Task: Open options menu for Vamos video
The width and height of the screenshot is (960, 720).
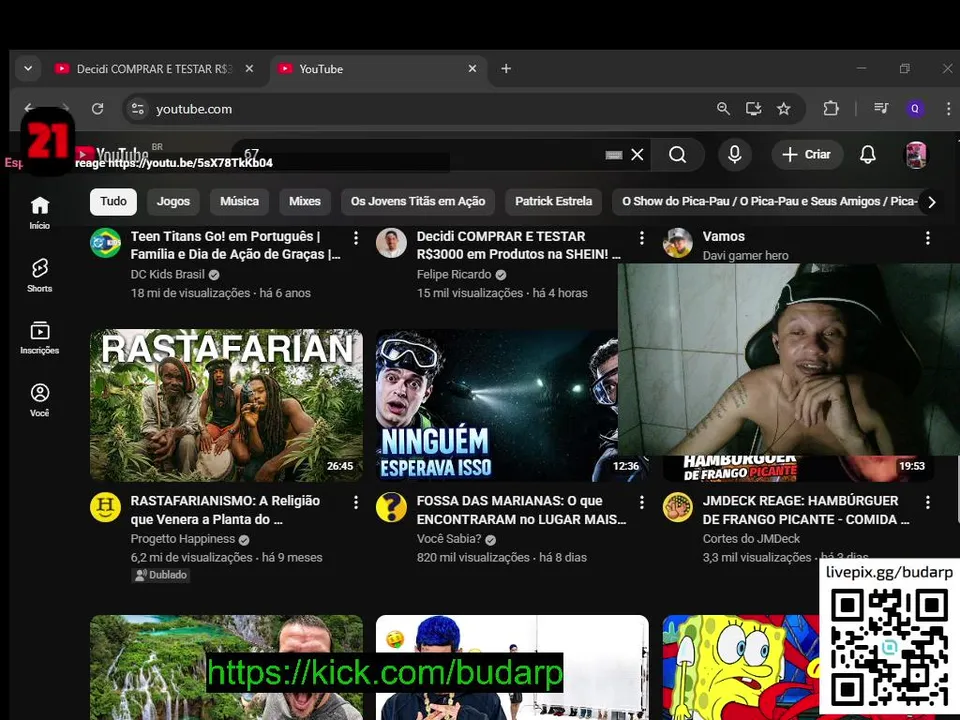Action: (x=928, y=238)
